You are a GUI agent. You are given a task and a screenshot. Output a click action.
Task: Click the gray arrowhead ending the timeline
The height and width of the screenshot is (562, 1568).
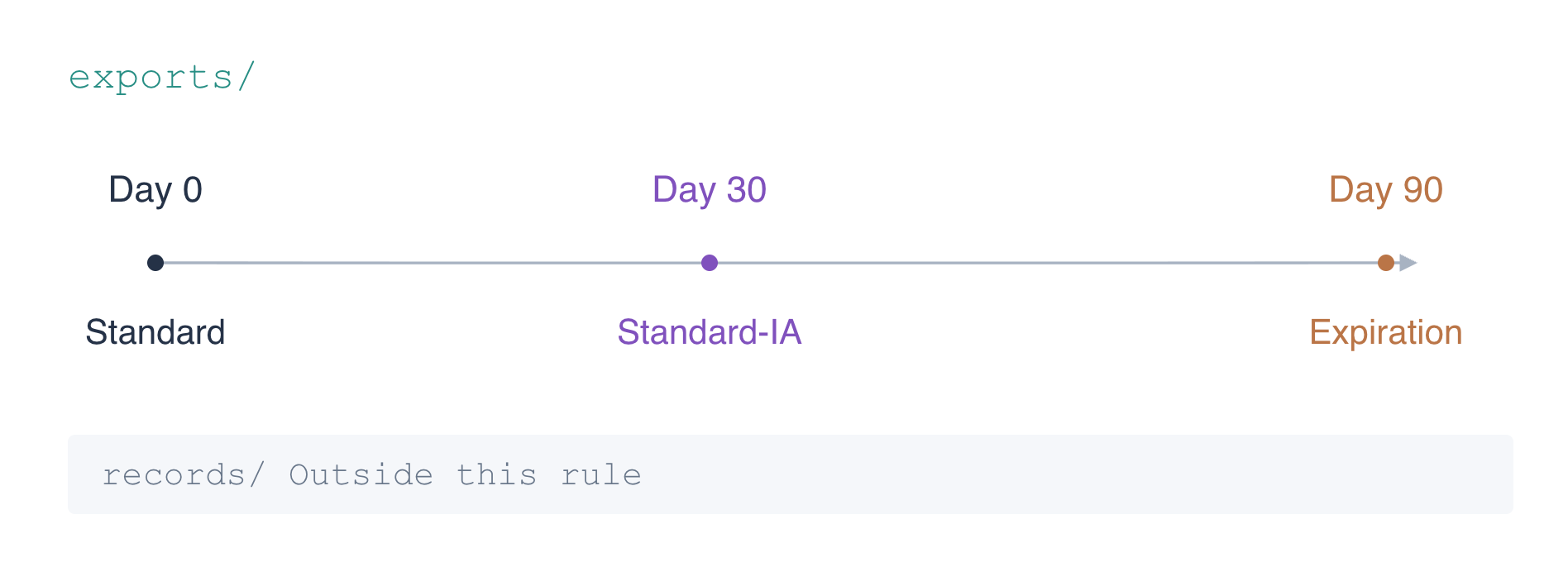pos(1408,263)
